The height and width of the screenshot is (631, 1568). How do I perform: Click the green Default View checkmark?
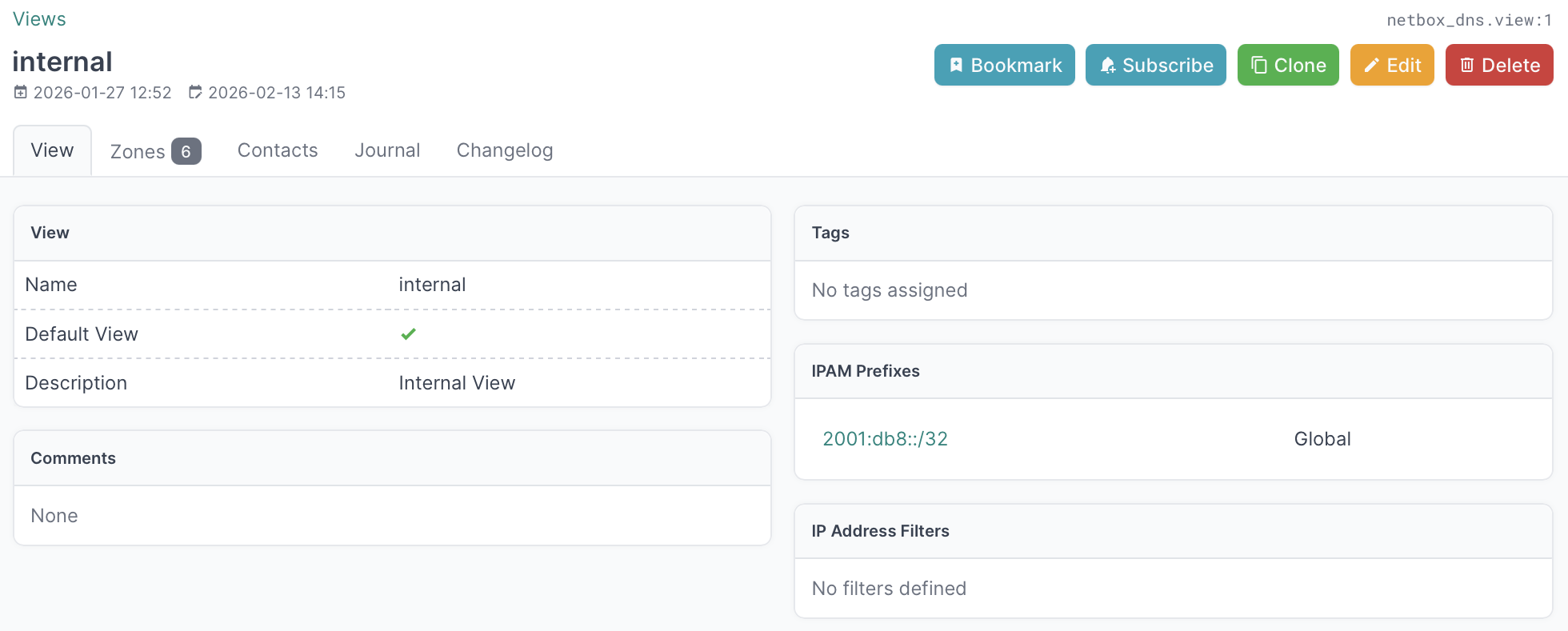pos(408,334)
